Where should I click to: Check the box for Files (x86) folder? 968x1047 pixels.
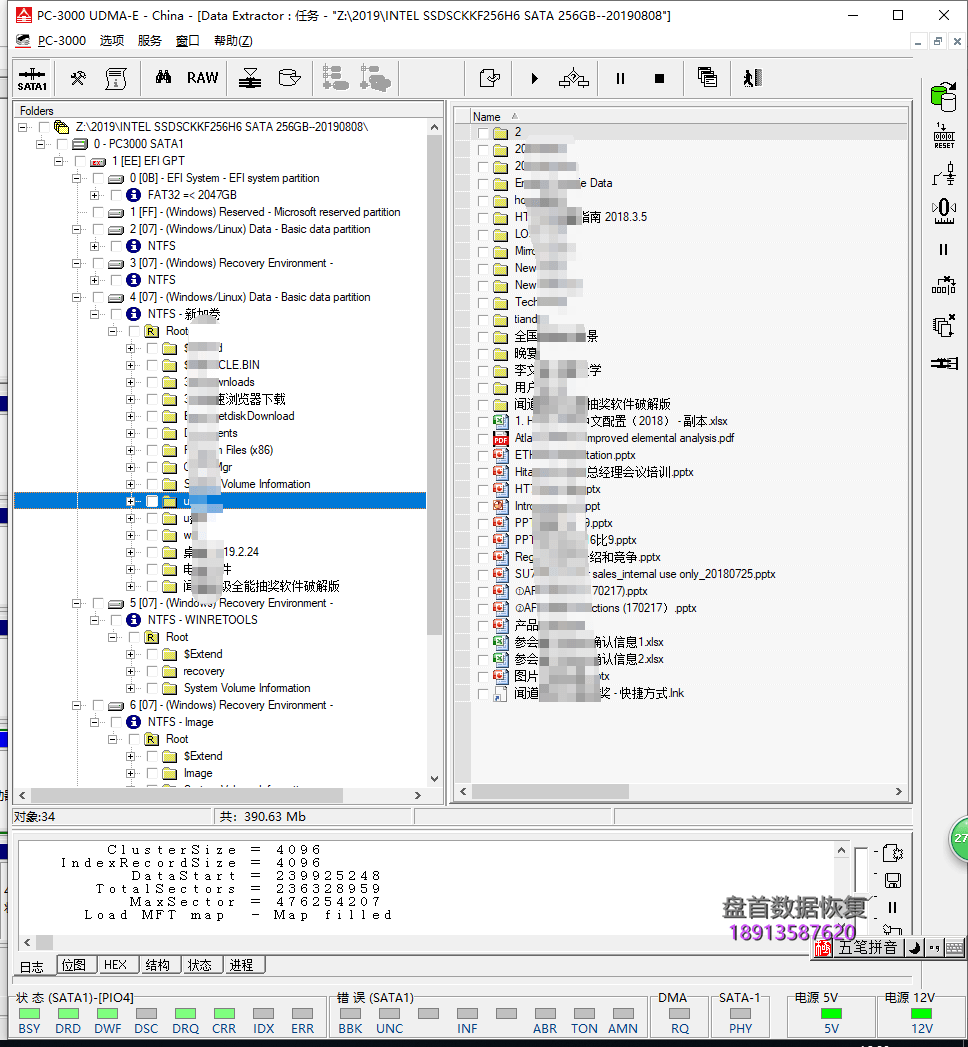pos(152,451)
